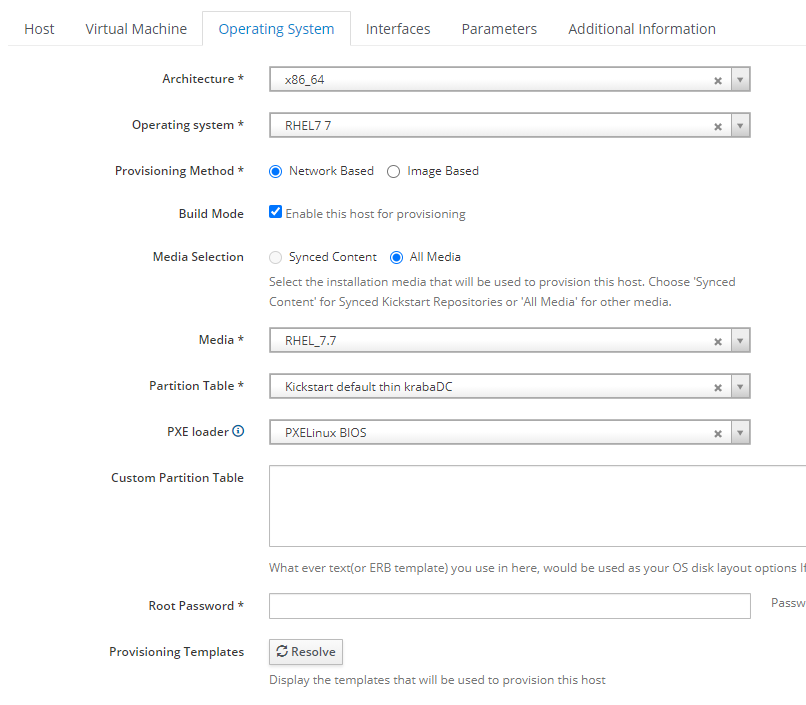Open the PXE loader dropdown arrow
The image size is (806, 705).
740,433
